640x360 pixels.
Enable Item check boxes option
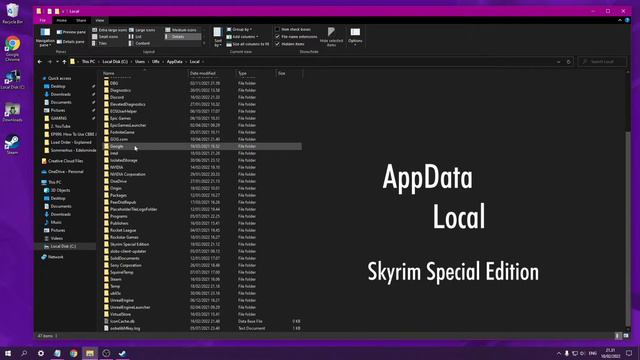click(293, 29)
